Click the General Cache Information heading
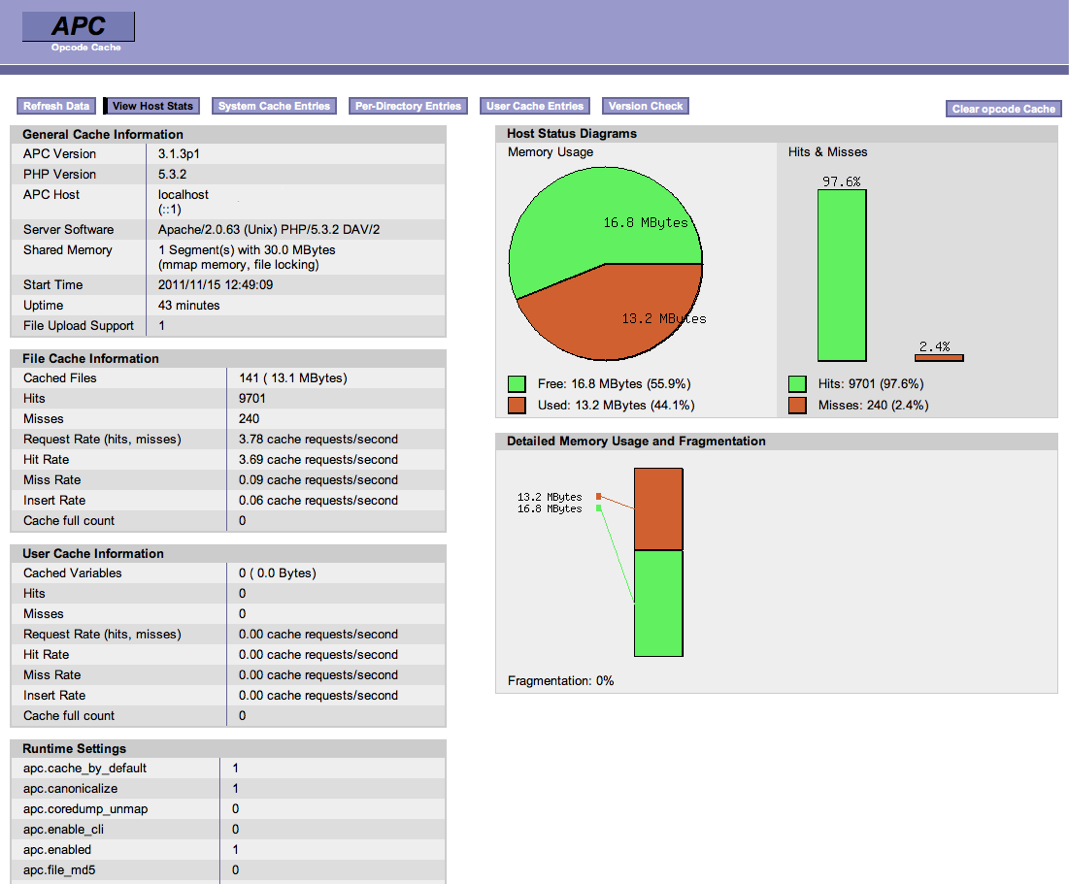The image size is (1069, 884). 103,134
